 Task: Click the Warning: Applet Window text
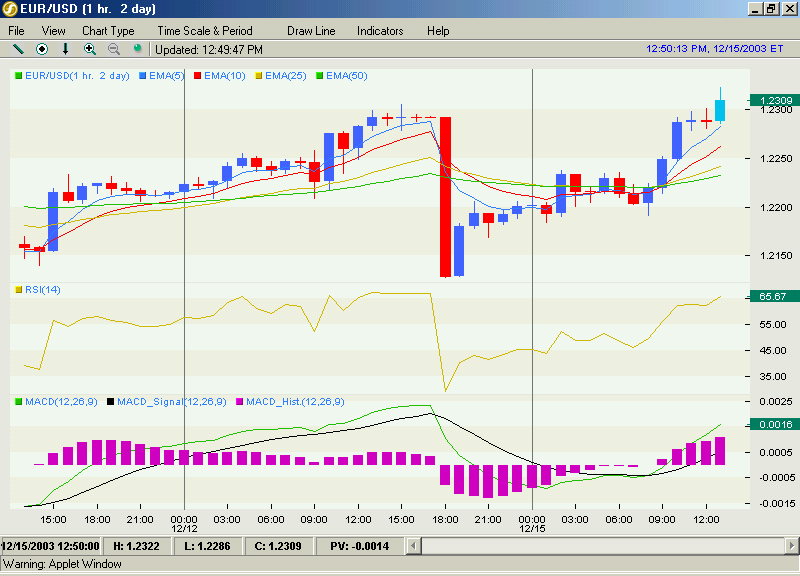[62, 564]
